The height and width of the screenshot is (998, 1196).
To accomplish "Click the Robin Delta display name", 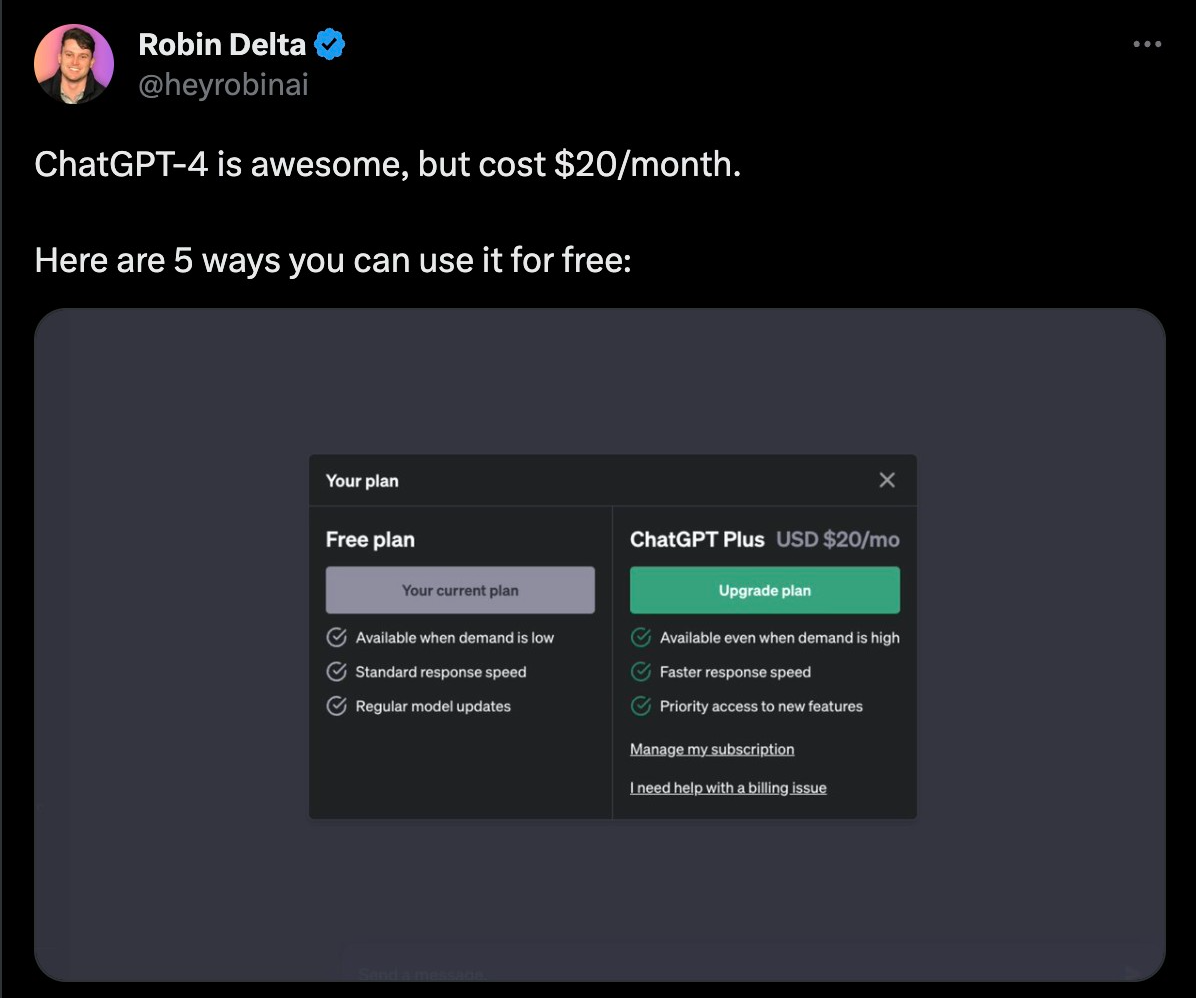I will click(222, 44).
